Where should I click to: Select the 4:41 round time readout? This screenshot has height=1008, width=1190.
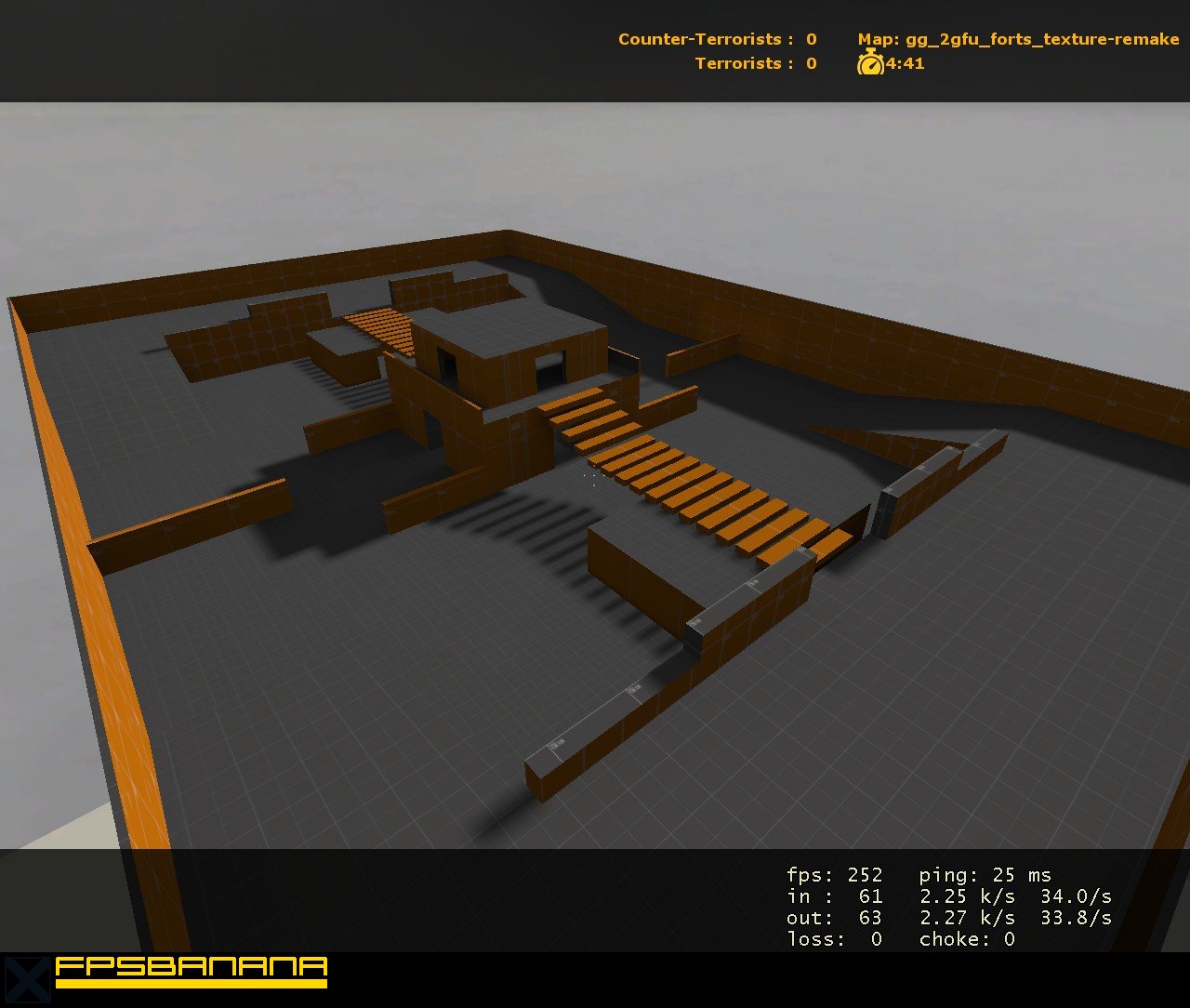click(905, 63)
